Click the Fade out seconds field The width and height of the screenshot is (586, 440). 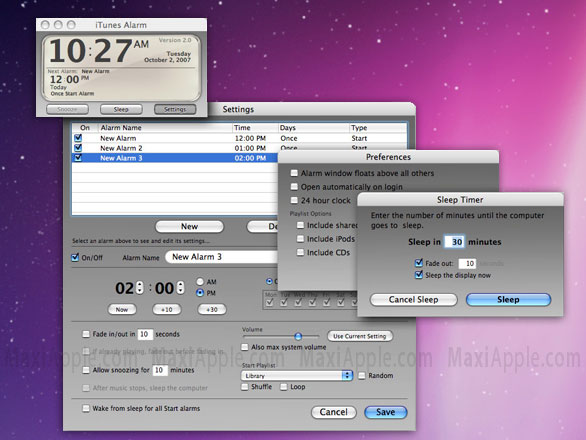(x=467, y=264)
